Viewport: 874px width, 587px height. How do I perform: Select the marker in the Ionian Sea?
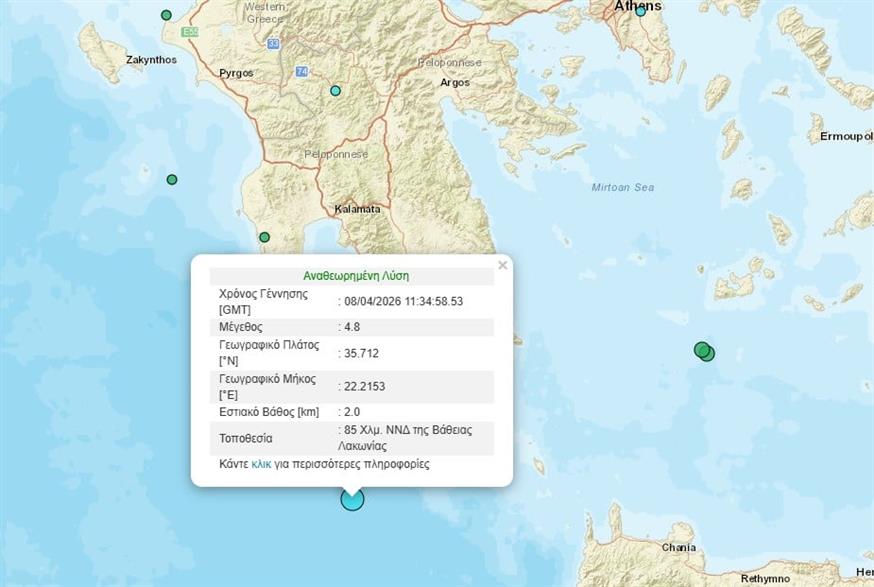(x=171, y=181)
